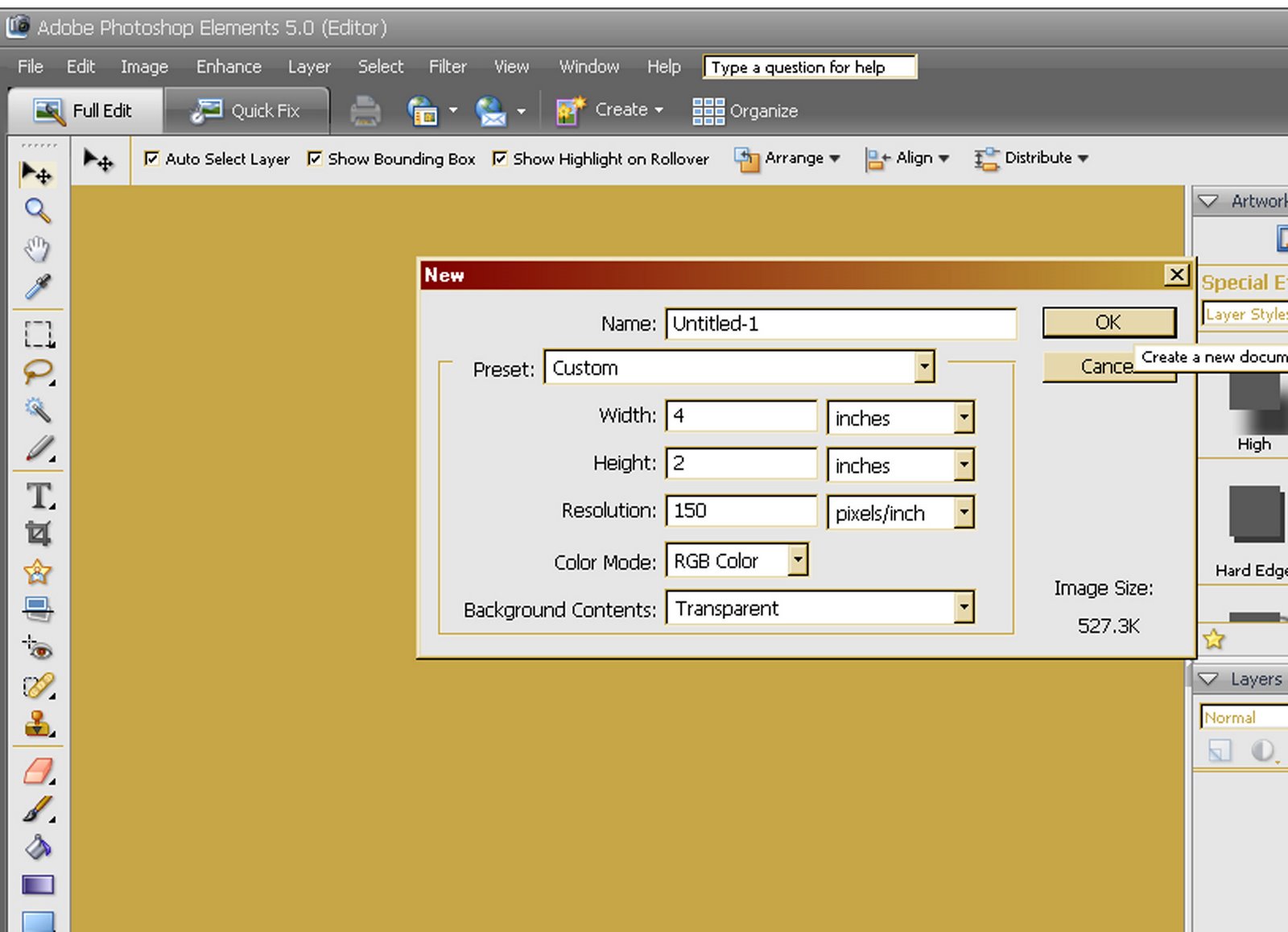The width and height of the screenshot is (1288, 932).
Task: Click the Resolution value field
Action: pyautogui.click(x=741, y=510)
